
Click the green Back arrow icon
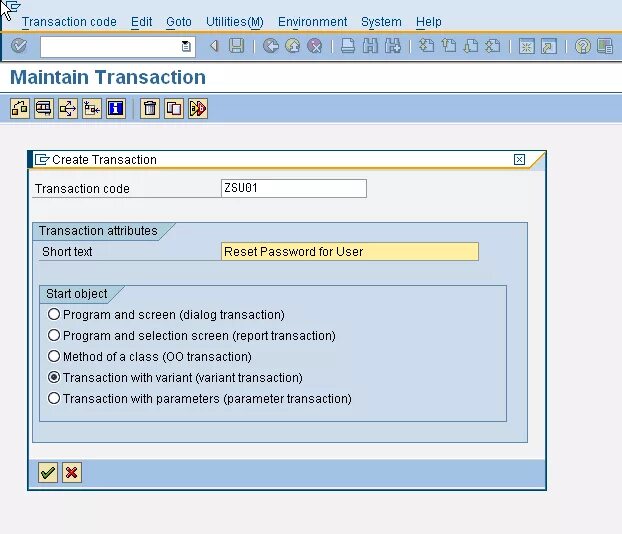coord(271,46)
